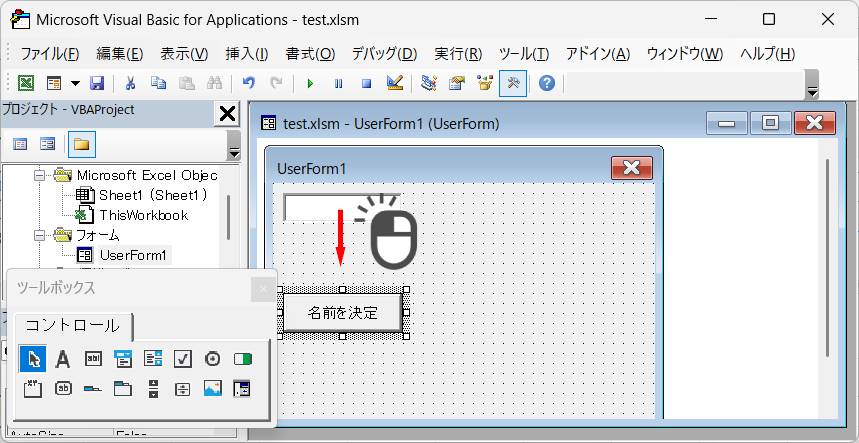Pick the TextBox tool in toolbox
The height and width of the screenshot is (443, 859).
pyautogui.click(x=93, y=359)
